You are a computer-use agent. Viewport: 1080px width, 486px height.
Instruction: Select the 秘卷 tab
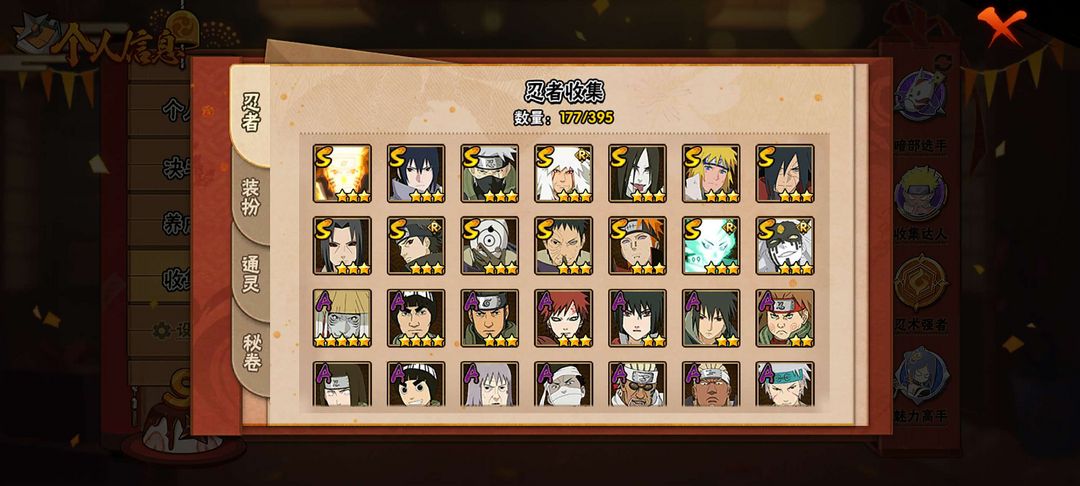252,352
